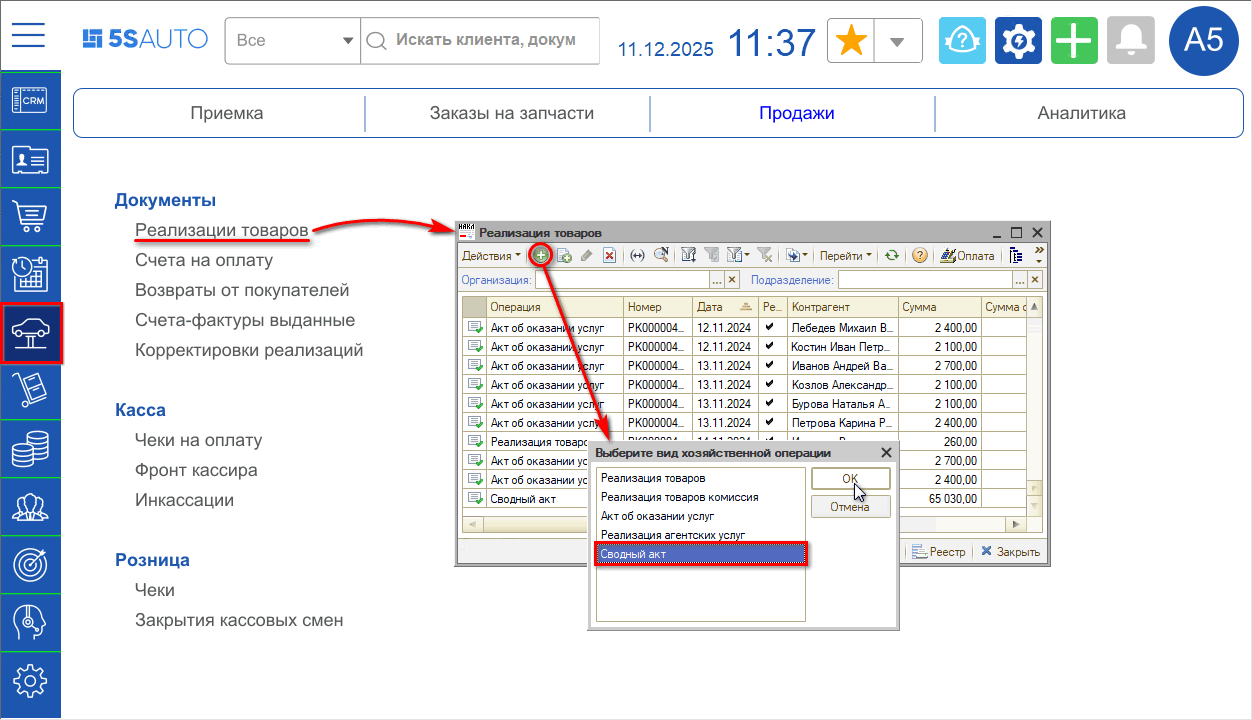
Task: Click the client search input field
Action: [485, 41]
